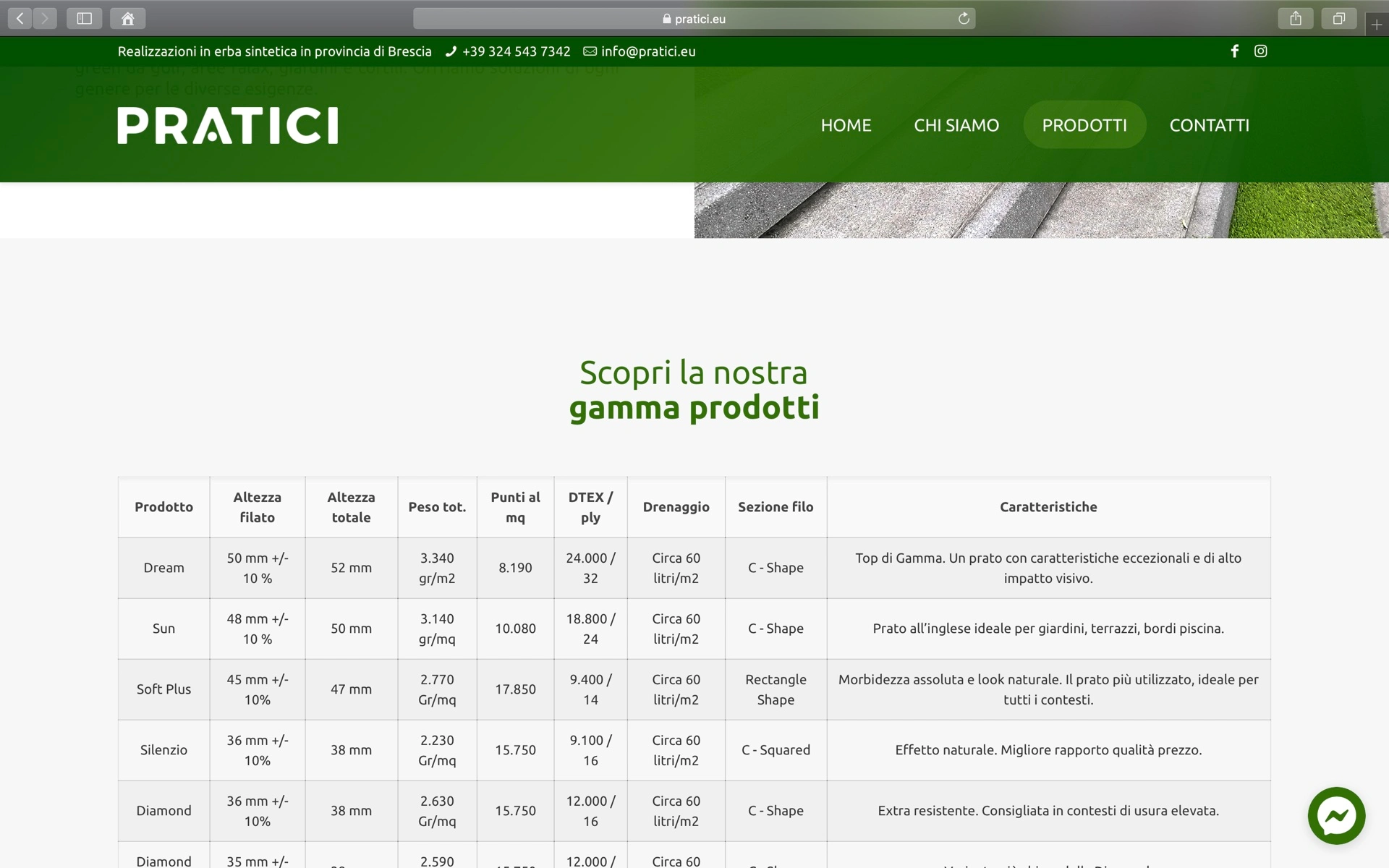Viewport: 1389px width, 868px height.
Task: Click 'Extra resistente' description for Diamond
Action: pyautogui.click(x=1048, y=811)
